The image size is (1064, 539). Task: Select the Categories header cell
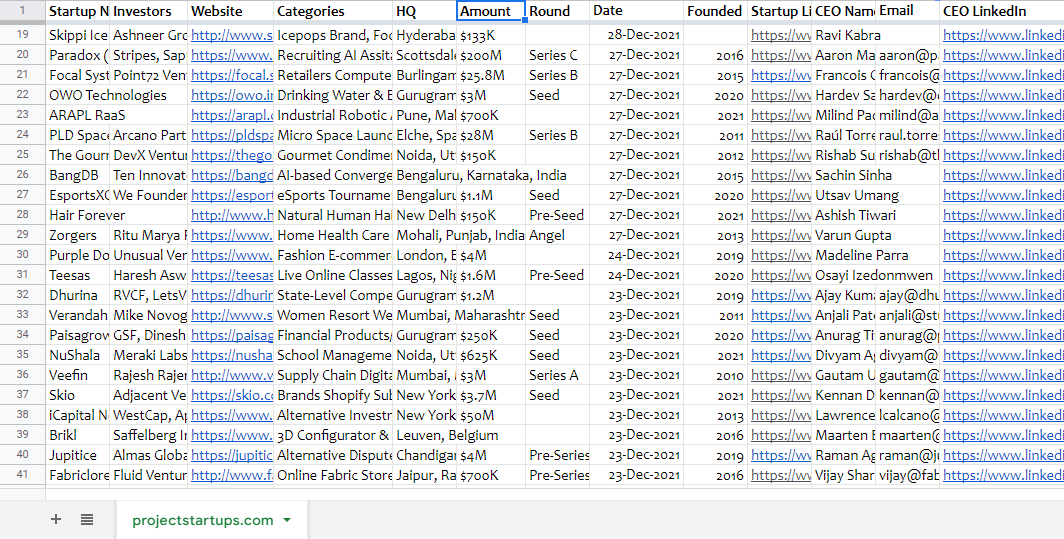333,11
